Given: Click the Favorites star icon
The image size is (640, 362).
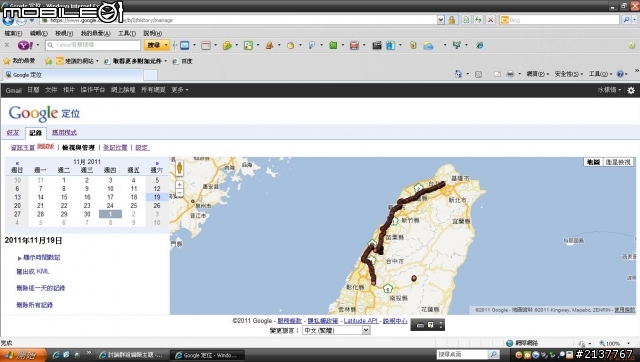Looking at the screenshot, I should [x=7, y=61].
